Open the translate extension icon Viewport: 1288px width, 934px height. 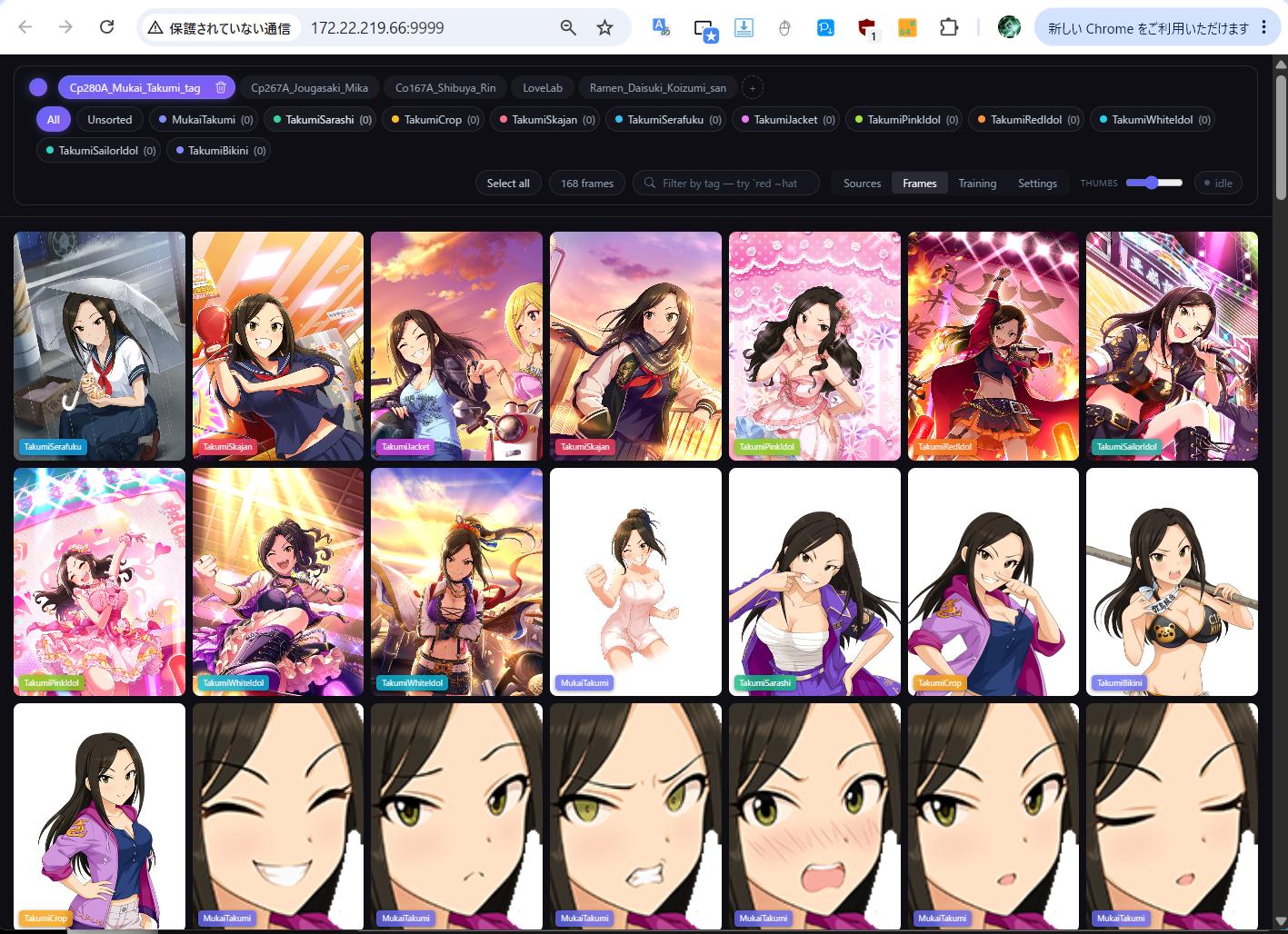click(x=662, y=27)
